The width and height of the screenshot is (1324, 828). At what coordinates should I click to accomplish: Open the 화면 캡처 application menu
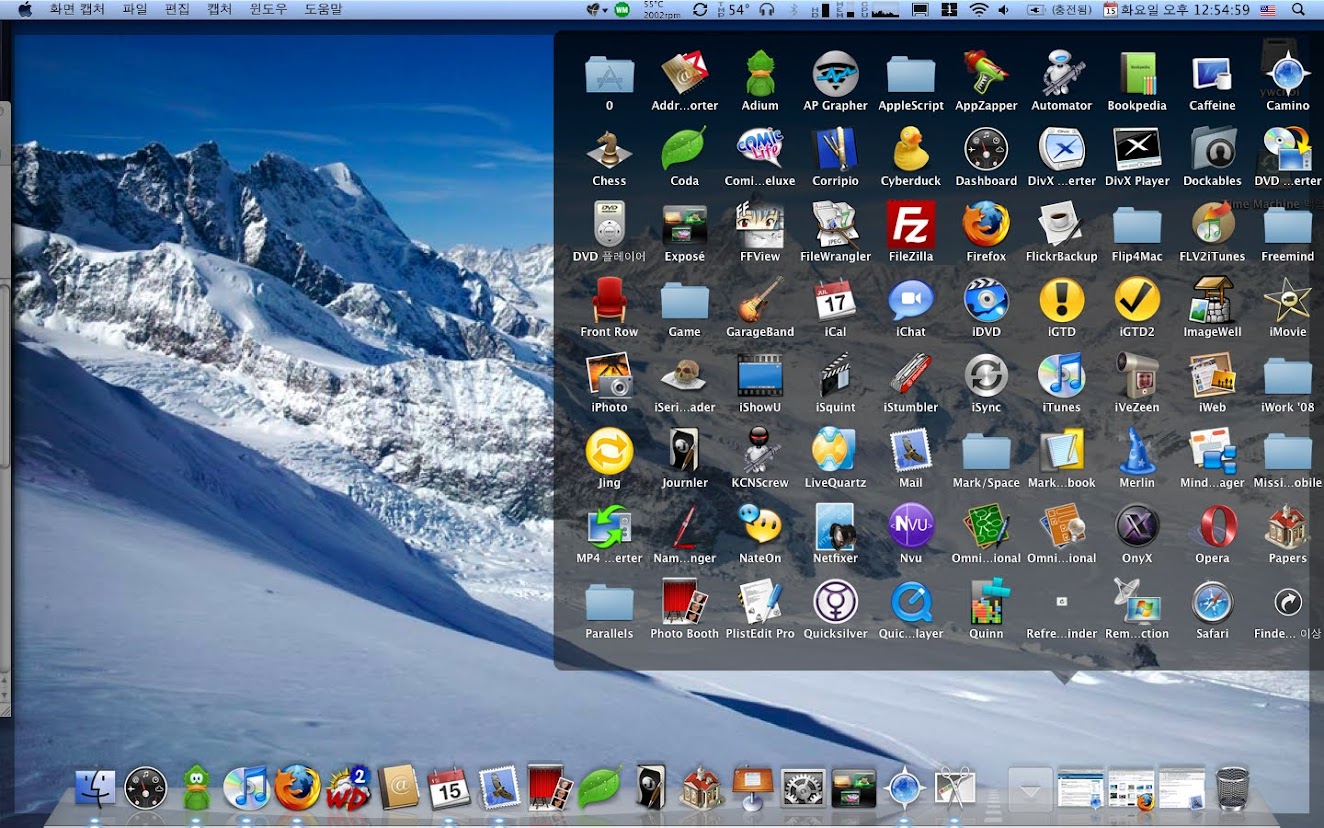click(x=77, y=9)
